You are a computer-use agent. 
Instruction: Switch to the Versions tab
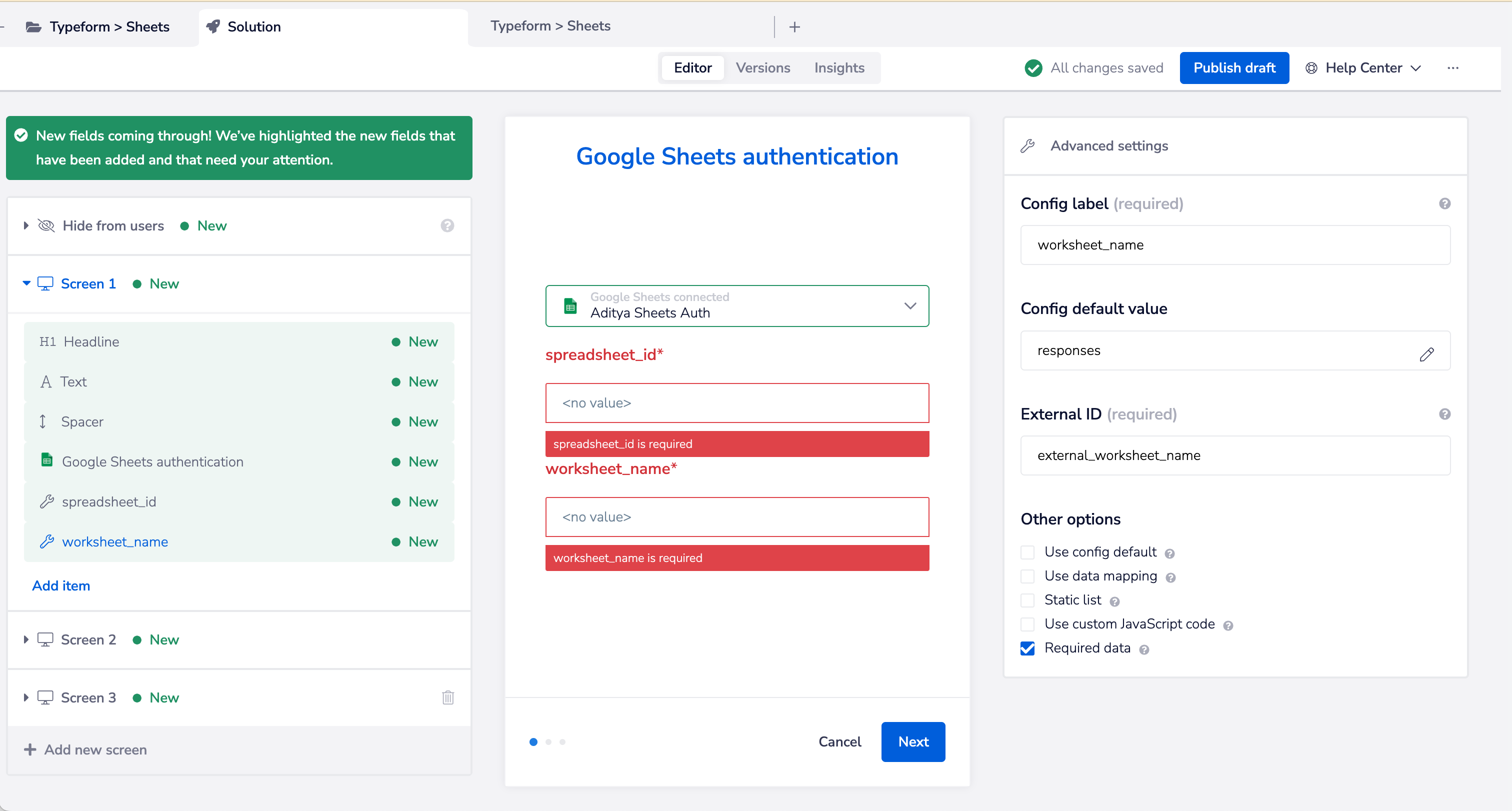[x=762, y=68]
